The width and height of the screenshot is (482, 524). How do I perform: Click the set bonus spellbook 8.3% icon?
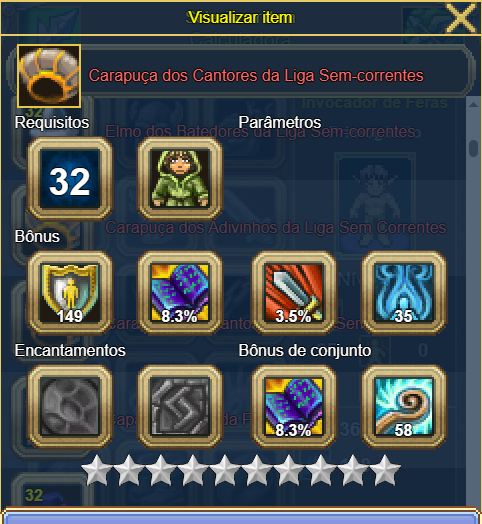294,406
